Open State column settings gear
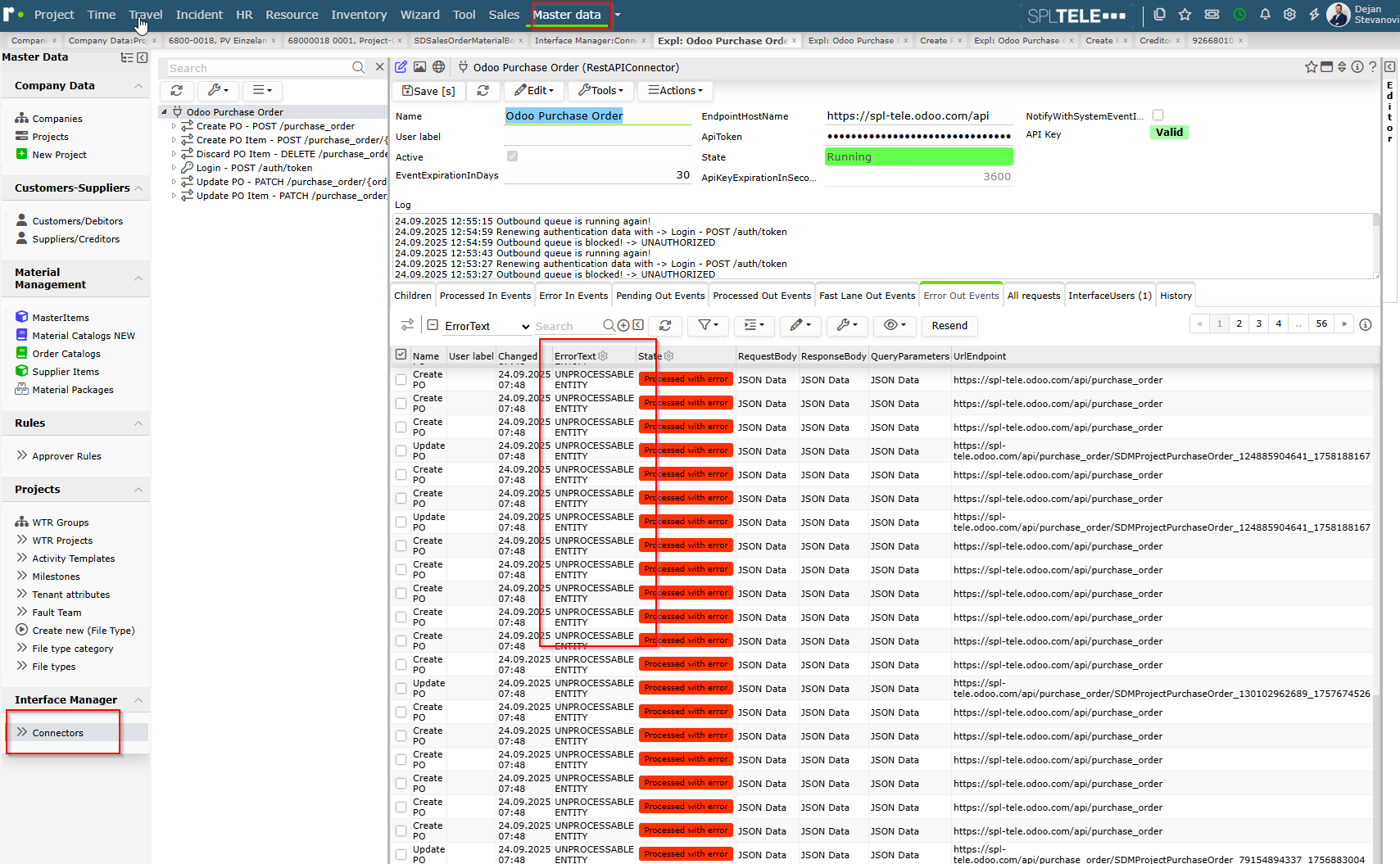1400x864 pixels. tap(668, 356)
